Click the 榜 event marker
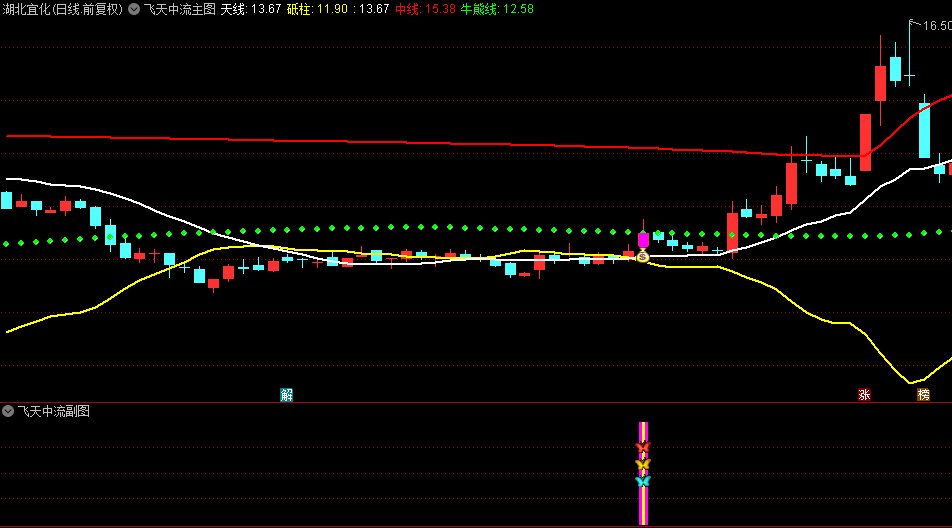952x528 pixels. (923, 395)
